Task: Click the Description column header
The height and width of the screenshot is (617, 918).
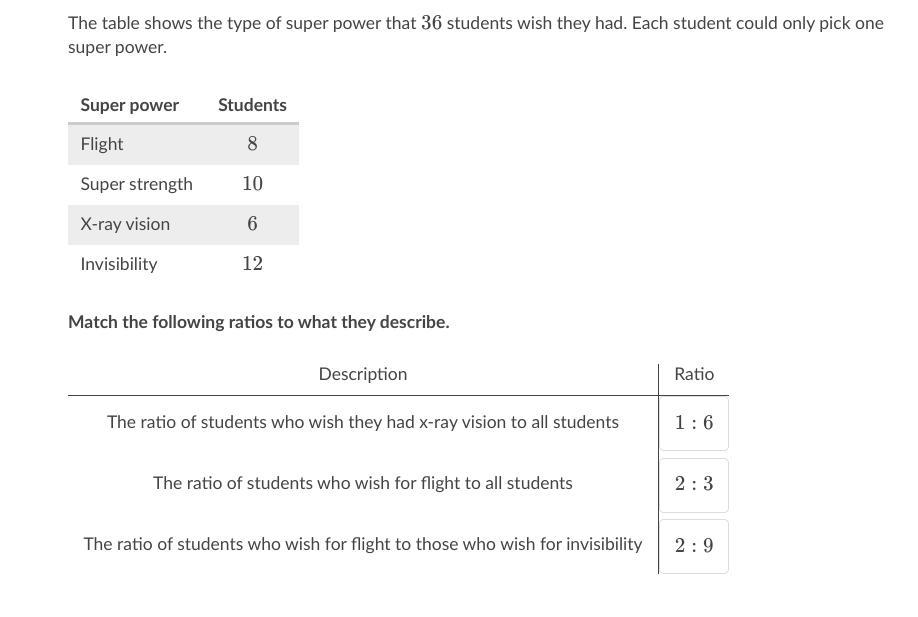Action: tap(362, 374)
